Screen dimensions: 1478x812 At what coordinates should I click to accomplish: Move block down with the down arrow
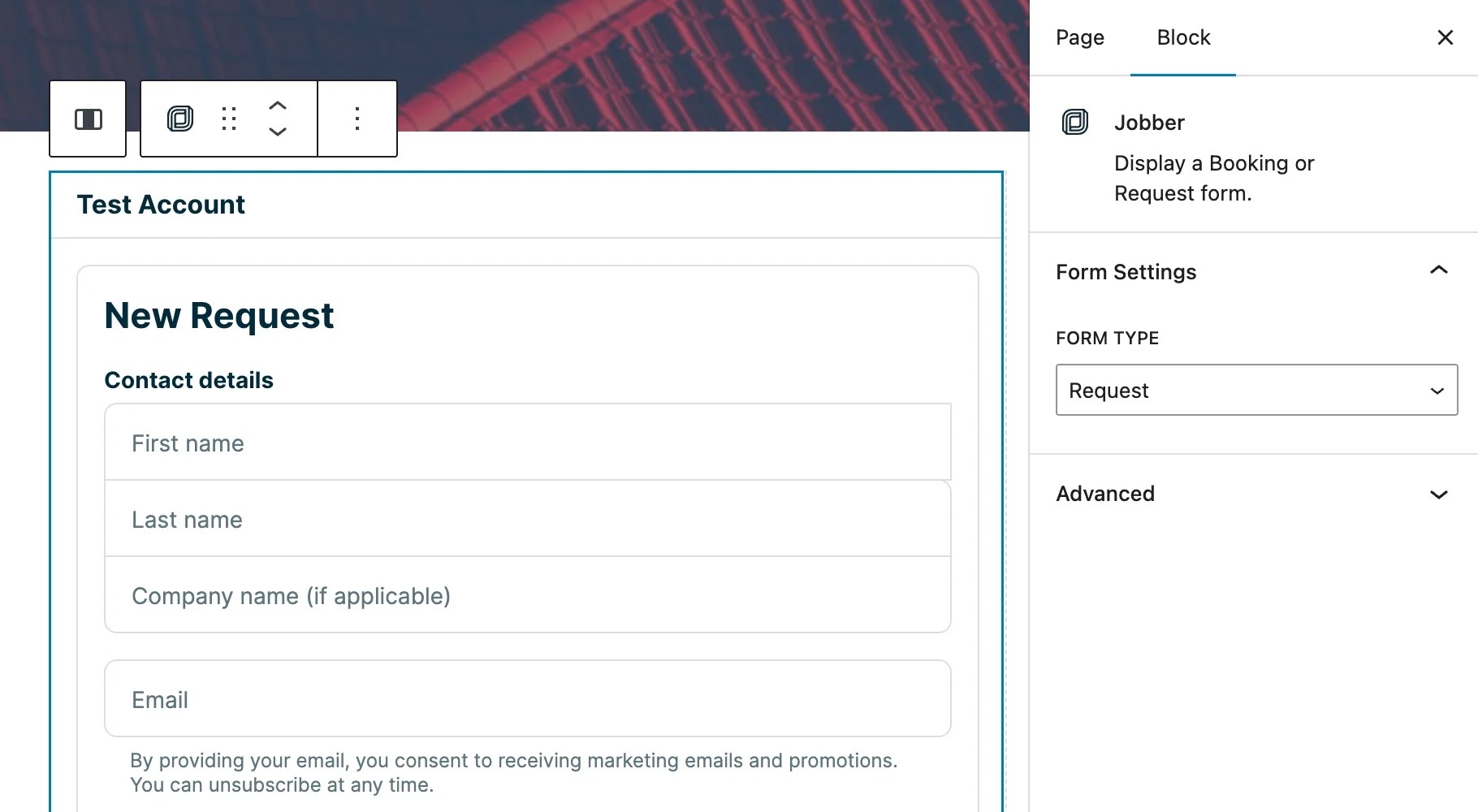coord(278,132)
